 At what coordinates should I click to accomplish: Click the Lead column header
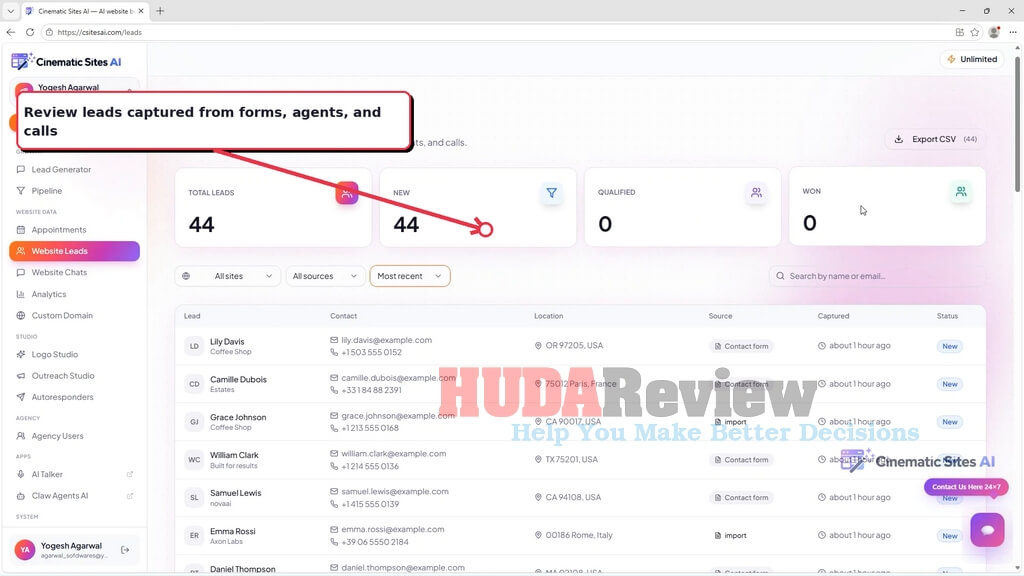pos(192,316)
